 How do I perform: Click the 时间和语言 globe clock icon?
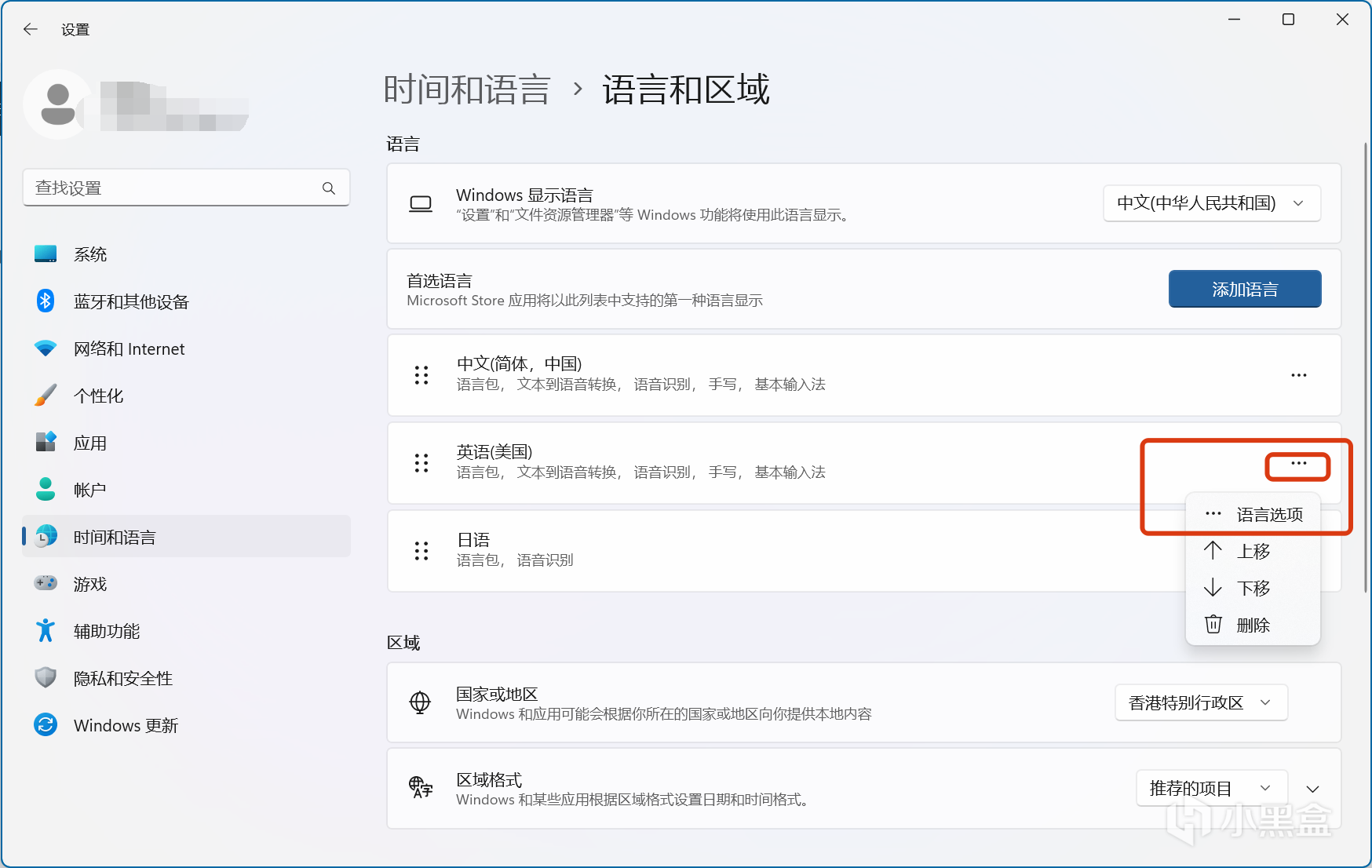tap(46, 536)
